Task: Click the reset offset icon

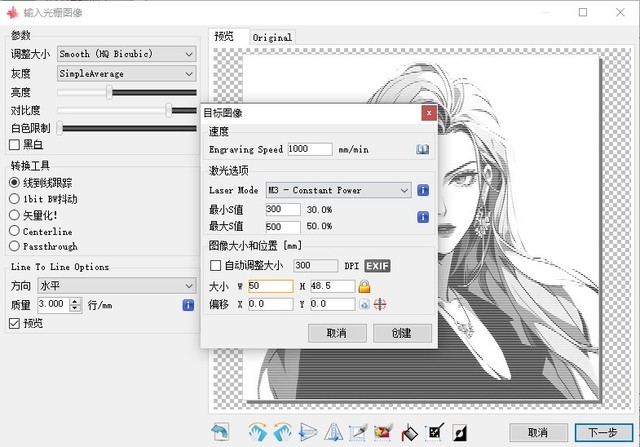Action: 364,304
